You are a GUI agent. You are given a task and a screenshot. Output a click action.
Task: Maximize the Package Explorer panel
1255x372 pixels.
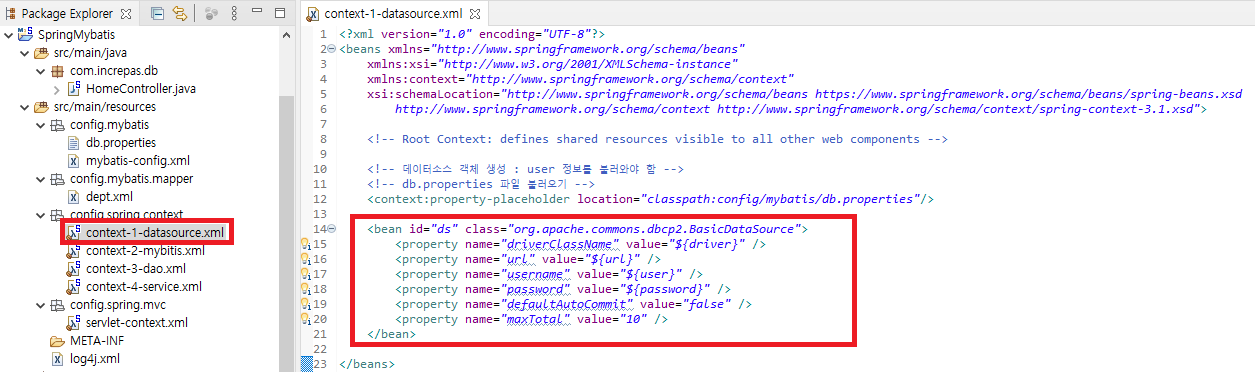click(x=280, y=14)
